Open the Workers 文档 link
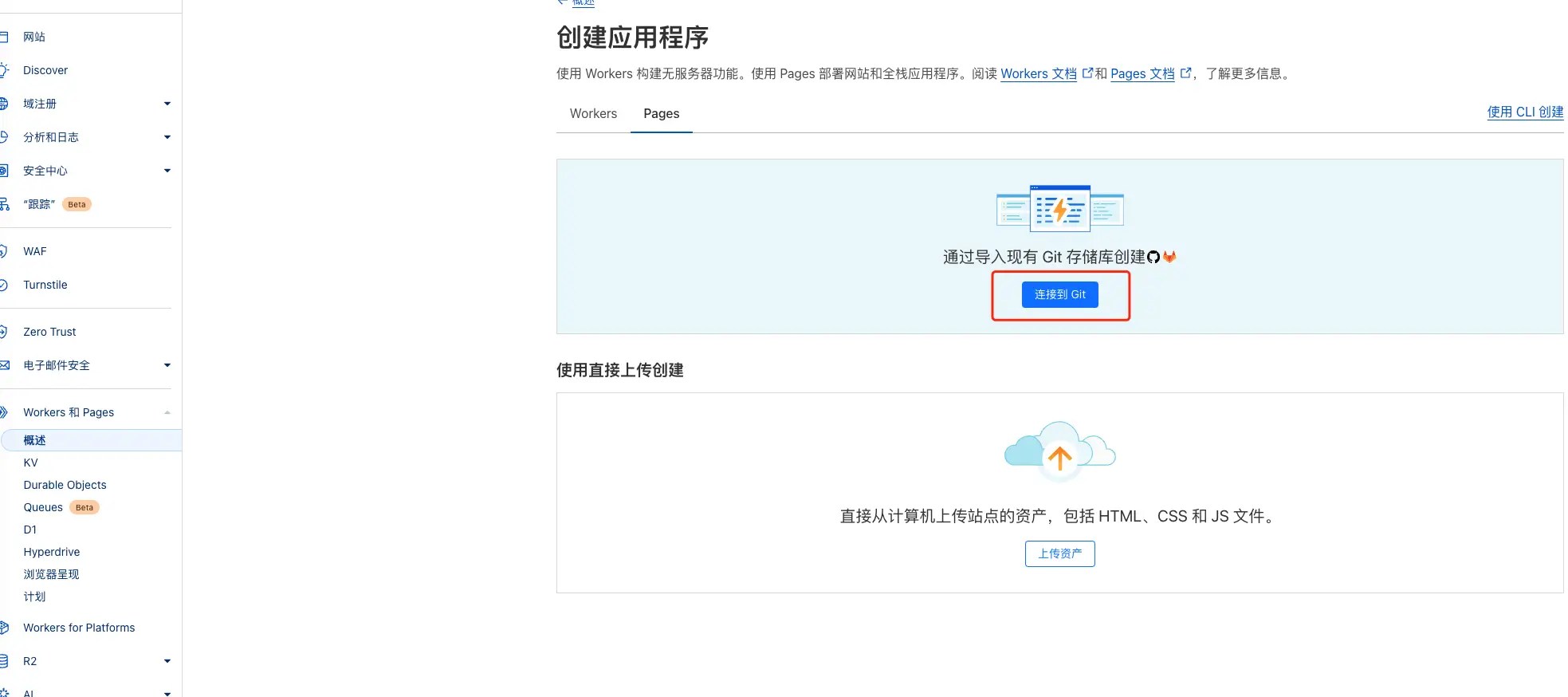1568x697 pixels. [x=1038, y=73]
